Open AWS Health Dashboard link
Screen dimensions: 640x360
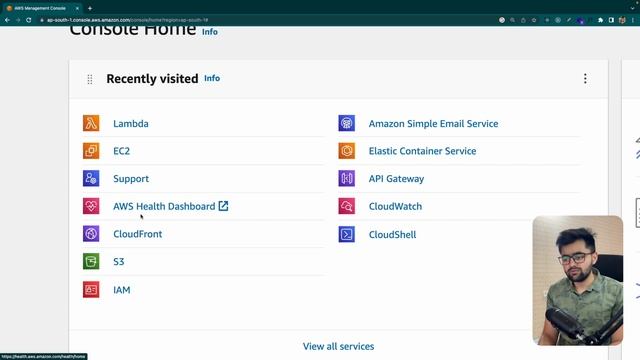pos(164,206)
